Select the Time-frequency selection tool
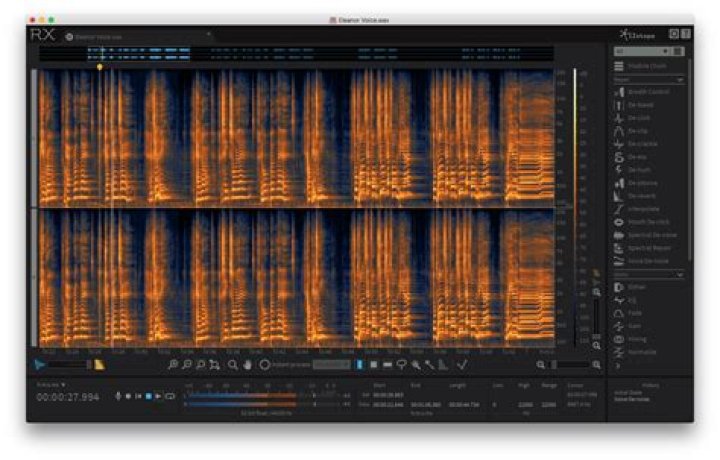 pyautogui.click(x=374, y=365)
